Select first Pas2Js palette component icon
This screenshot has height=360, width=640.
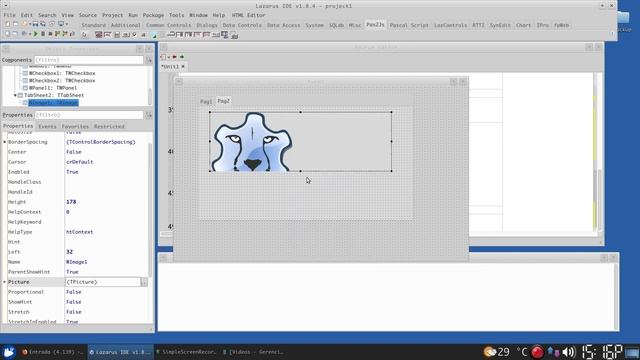pyautogui.click(x=98, y=35)
